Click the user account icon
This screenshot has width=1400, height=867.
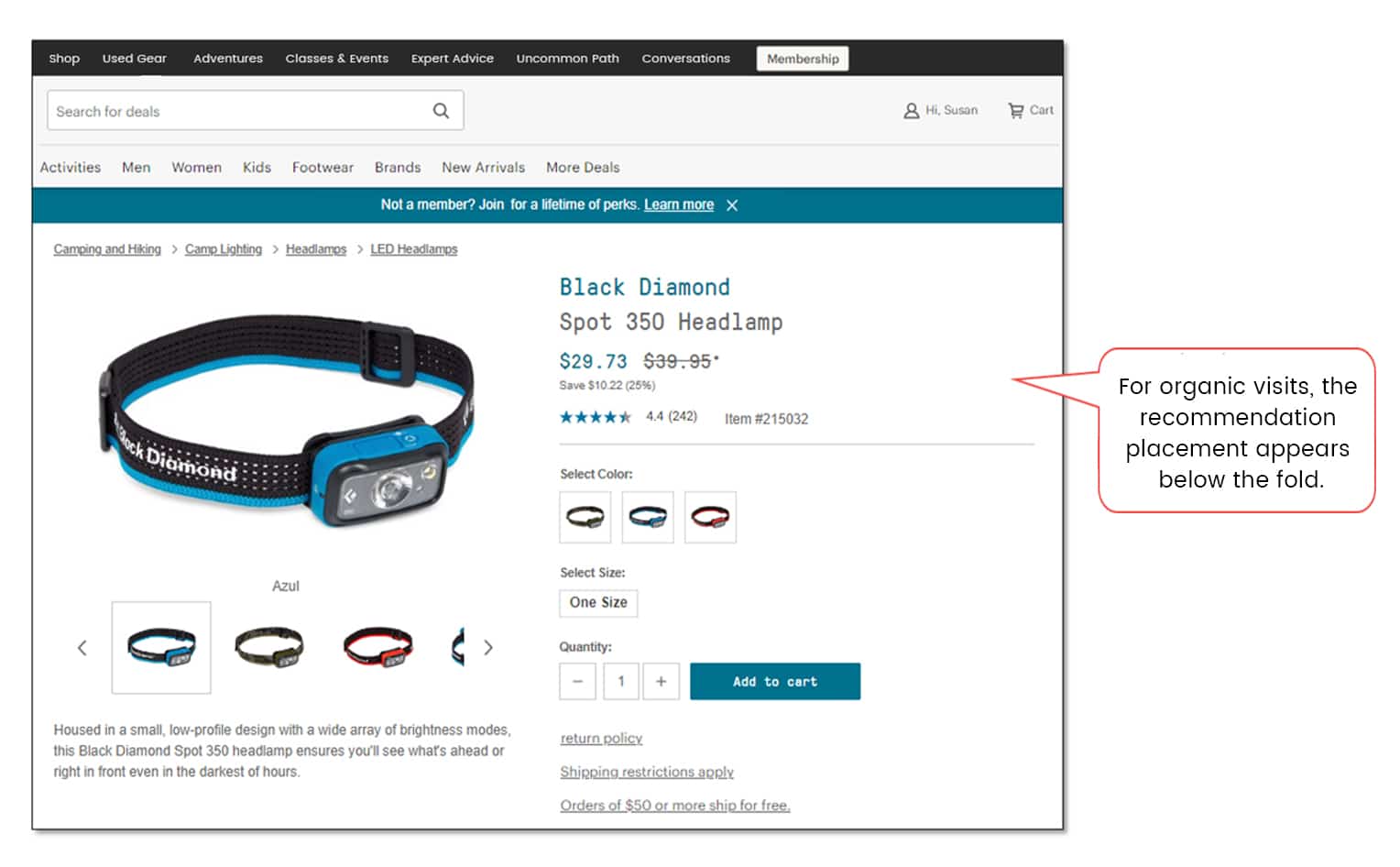[911, 111]
